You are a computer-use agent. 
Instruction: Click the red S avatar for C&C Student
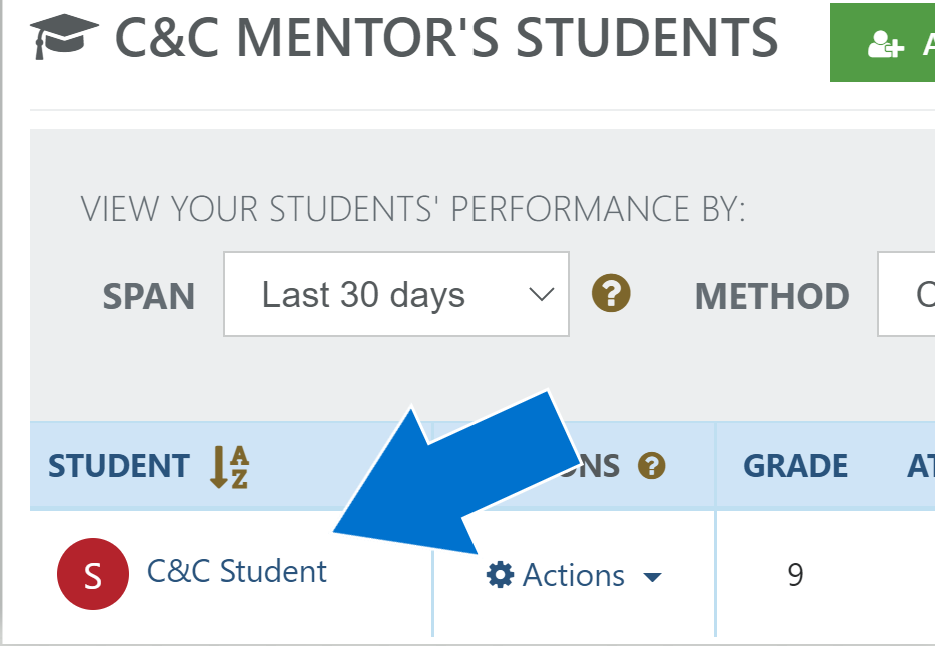pyautogui.click(x=93, y=574)
